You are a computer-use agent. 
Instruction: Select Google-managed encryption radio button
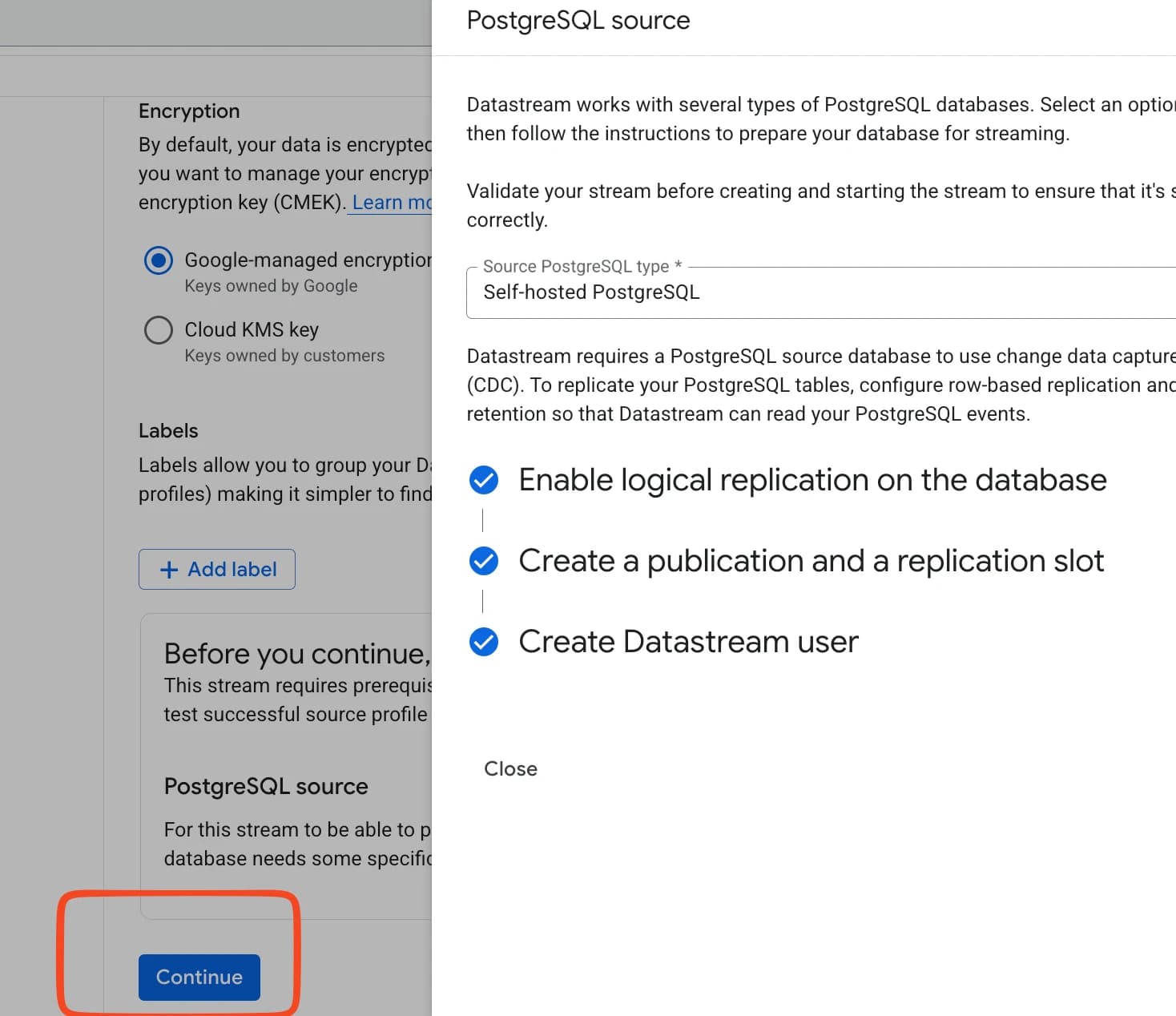(x=159, y=260)
